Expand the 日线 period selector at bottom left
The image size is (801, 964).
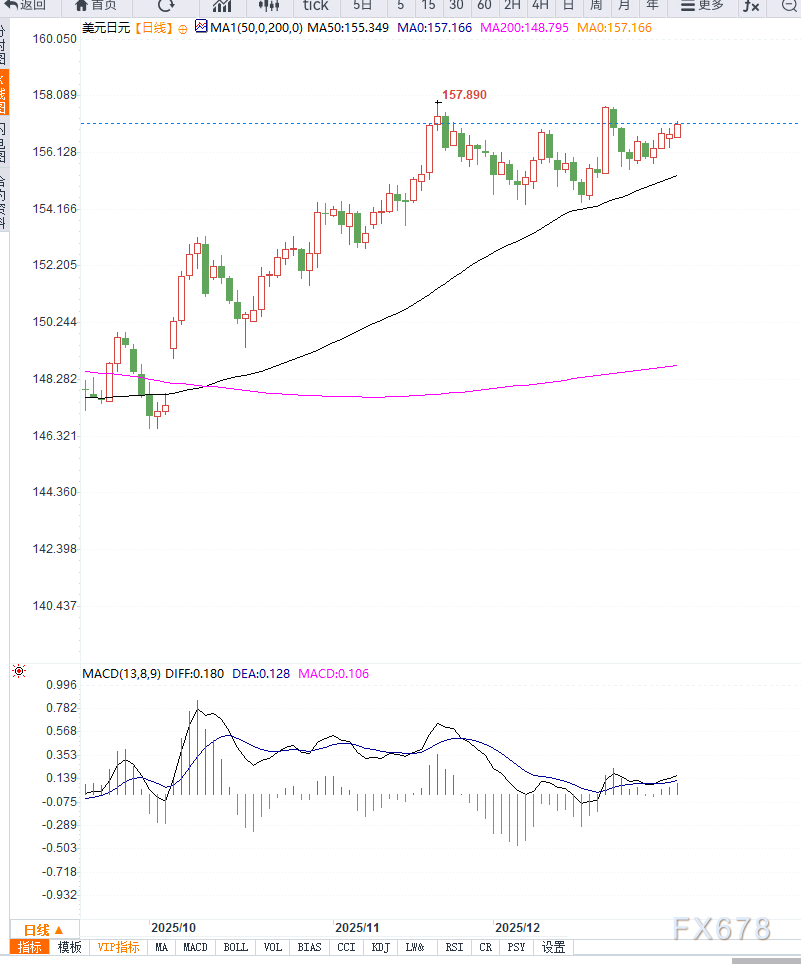click(x=44, y=929)
